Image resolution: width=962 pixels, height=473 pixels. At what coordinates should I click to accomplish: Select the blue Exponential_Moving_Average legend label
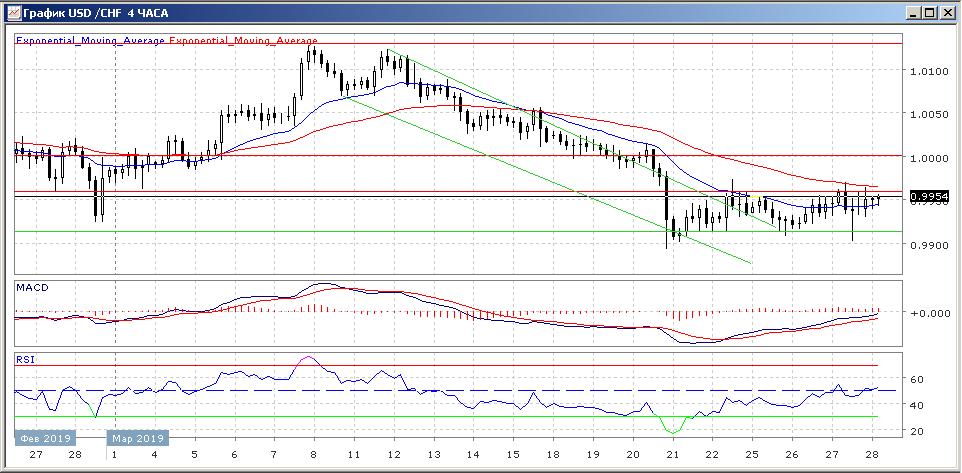[91, 41]
